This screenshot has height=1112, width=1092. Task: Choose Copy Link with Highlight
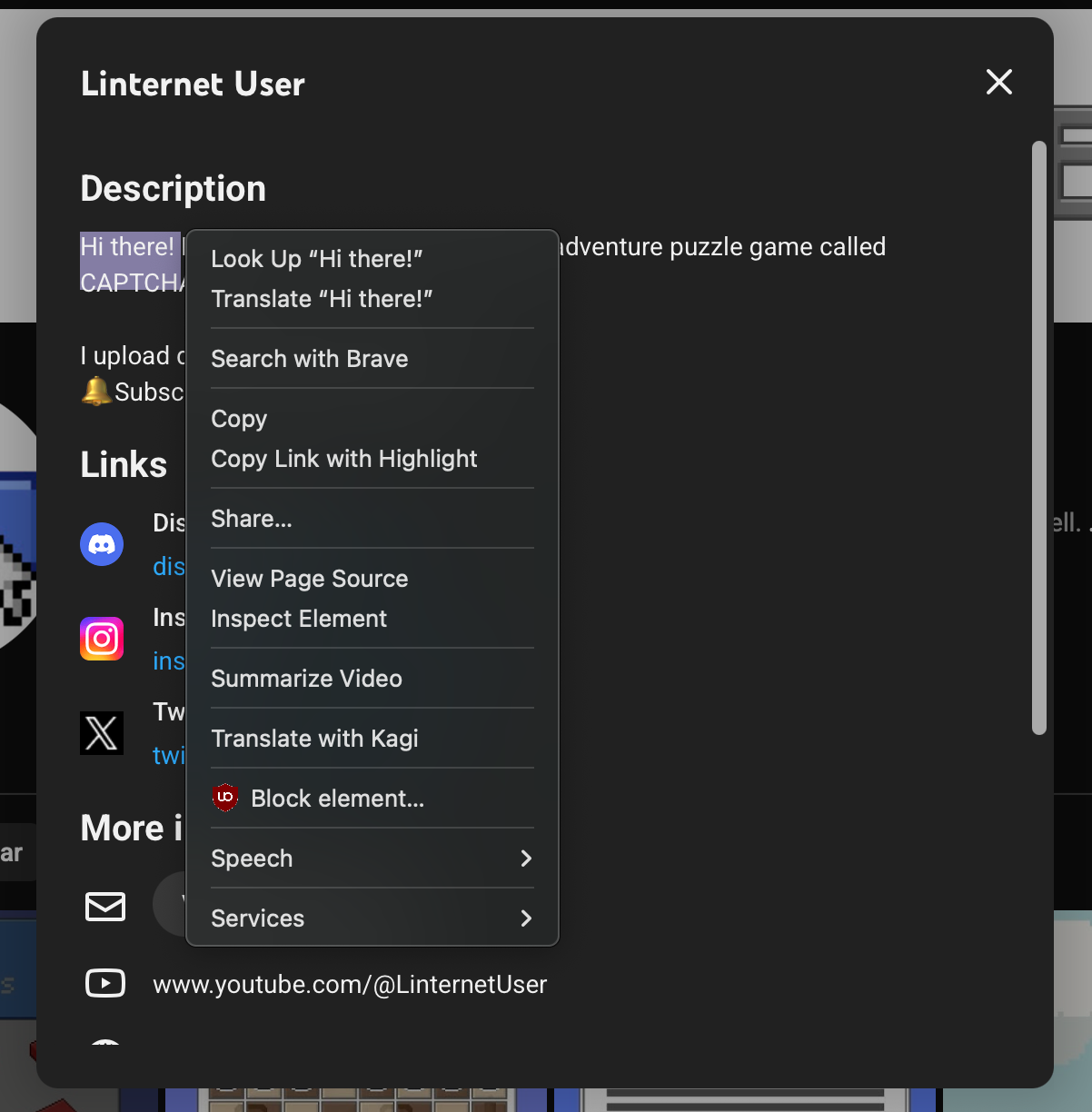[344, 459]
